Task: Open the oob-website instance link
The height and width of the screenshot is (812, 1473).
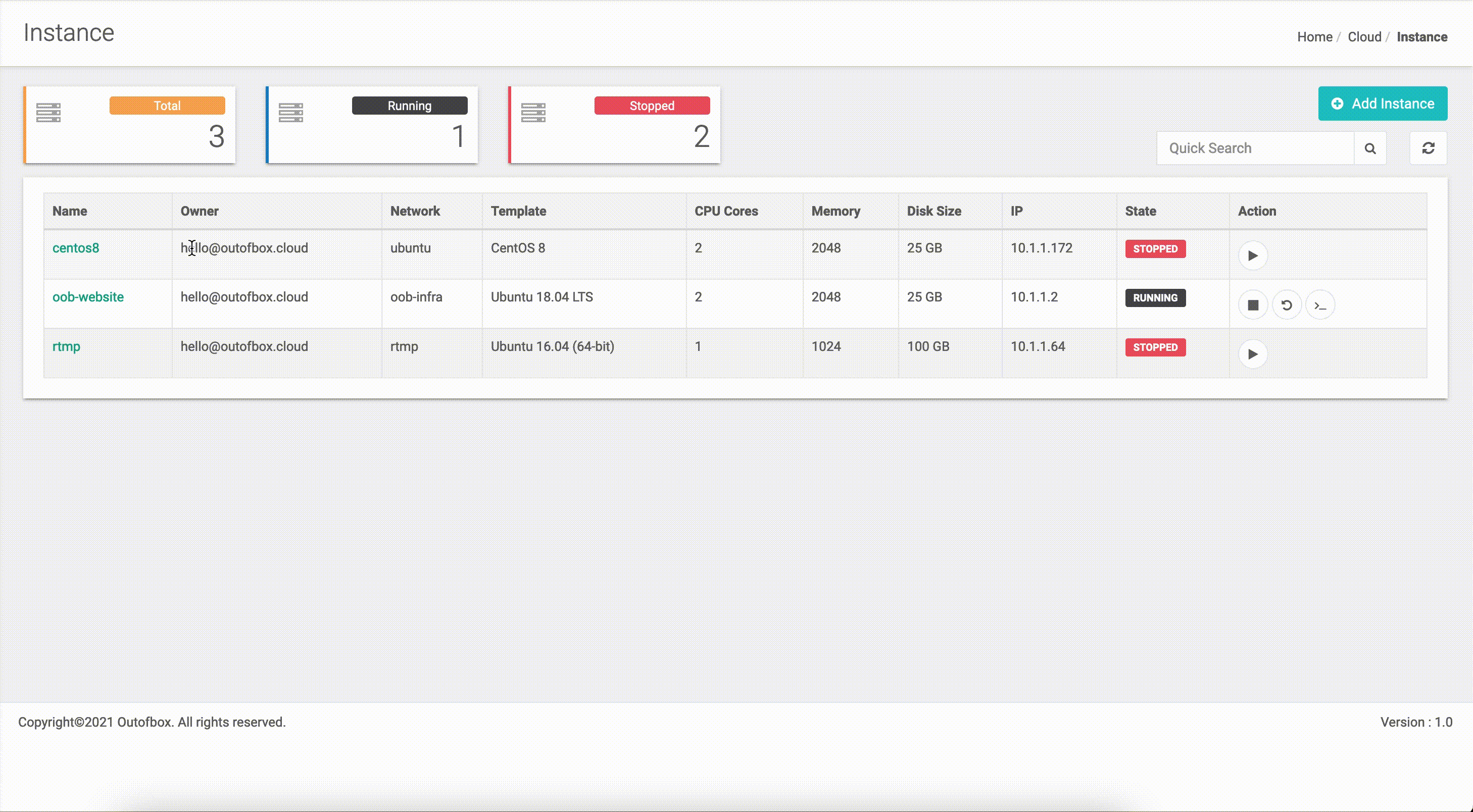Action: 88,297
